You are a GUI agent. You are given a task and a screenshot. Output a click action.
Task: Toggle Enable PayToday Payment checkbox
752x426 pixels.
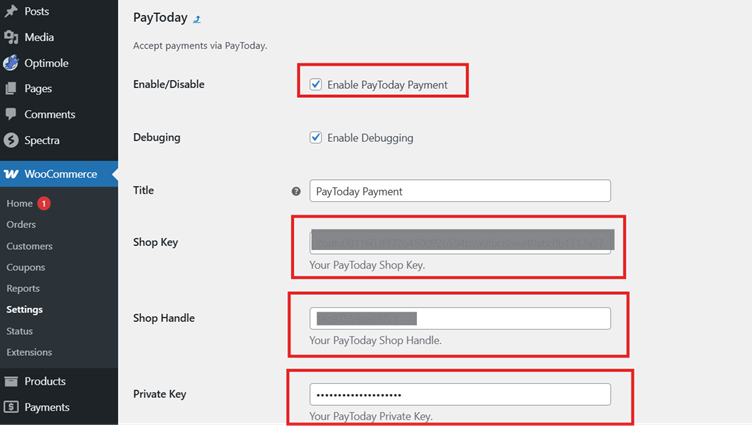[316, 85]
